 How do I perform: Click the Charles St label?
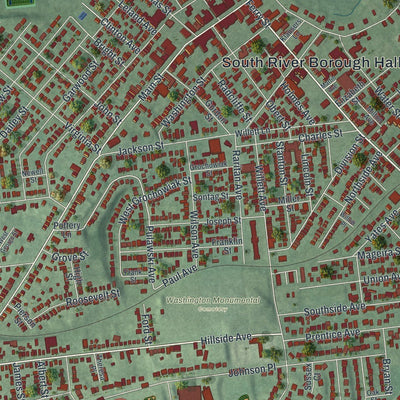pyautogui.click(x=321, y=136)
